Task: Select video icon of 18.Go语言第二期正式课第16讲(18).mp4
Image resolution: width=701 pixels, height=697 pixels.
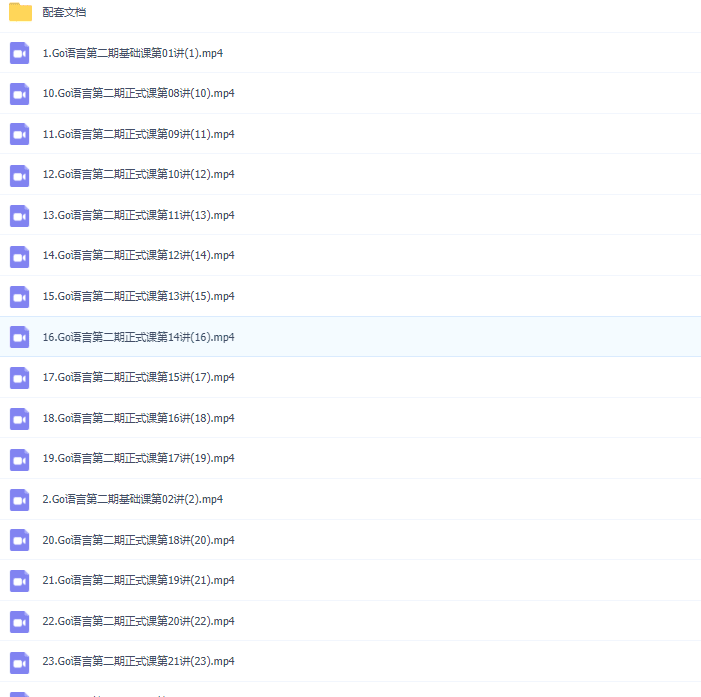Action: [20, 418]
